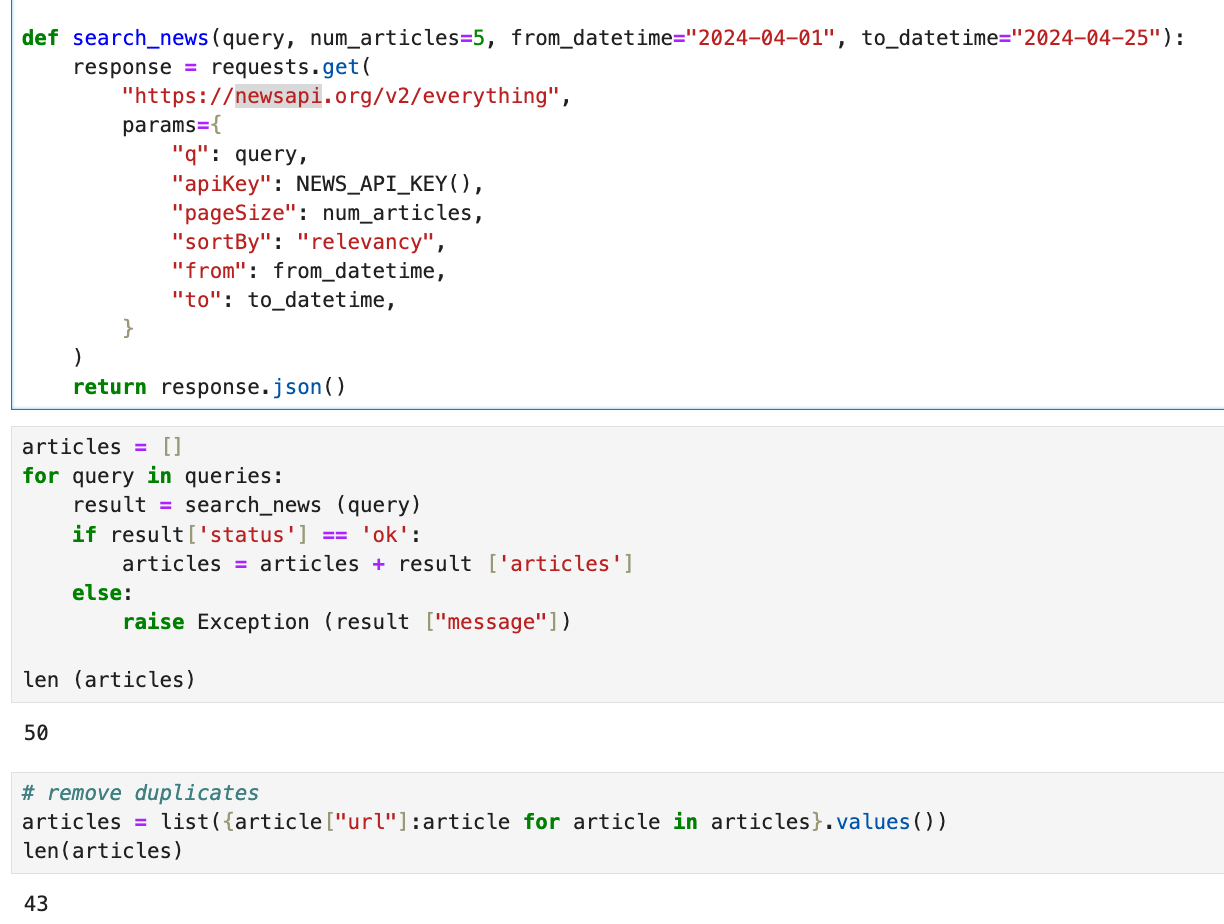Click the "2024-04-25" to_datetime default value
This screenshot has height=924, width=1224.
[1085, 39]
